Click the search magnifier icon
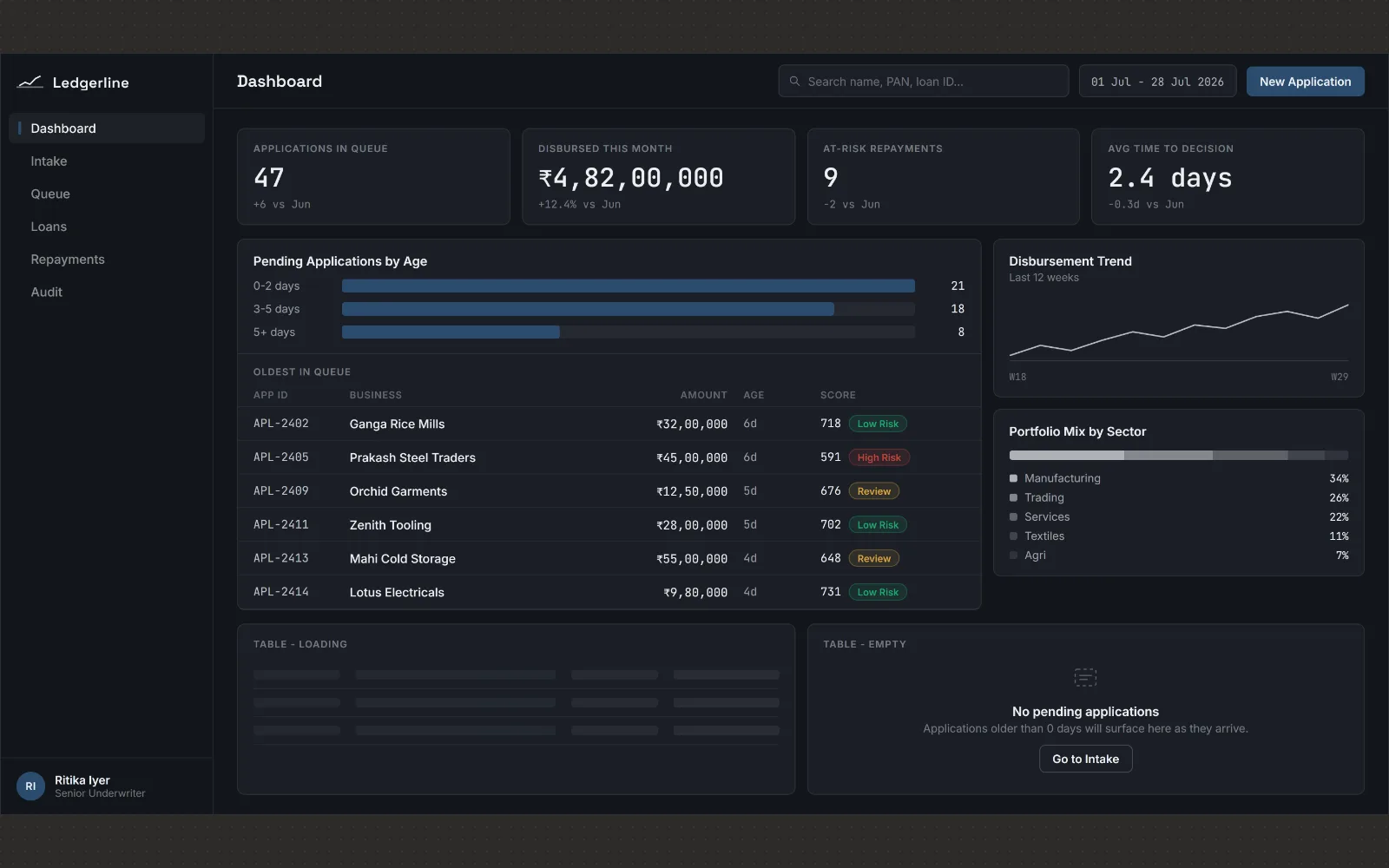The width and height of the screenshot is (1389, 868). (x=794, y=82)
